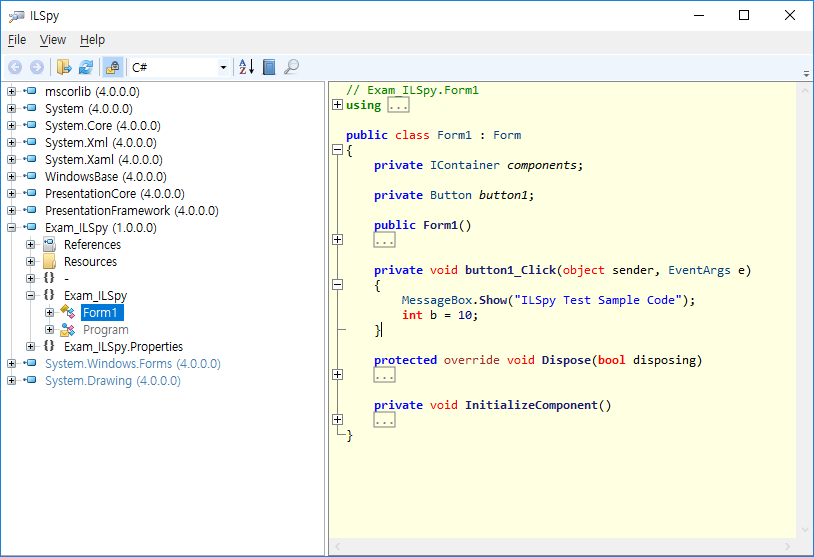Click the Program class icon
Viewport: 814px width, 557px height.
[68, 329]
